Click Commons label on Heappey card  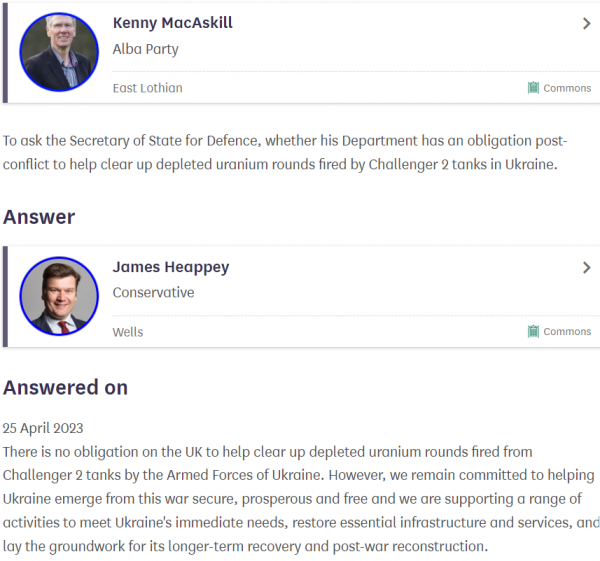[567, 331]
